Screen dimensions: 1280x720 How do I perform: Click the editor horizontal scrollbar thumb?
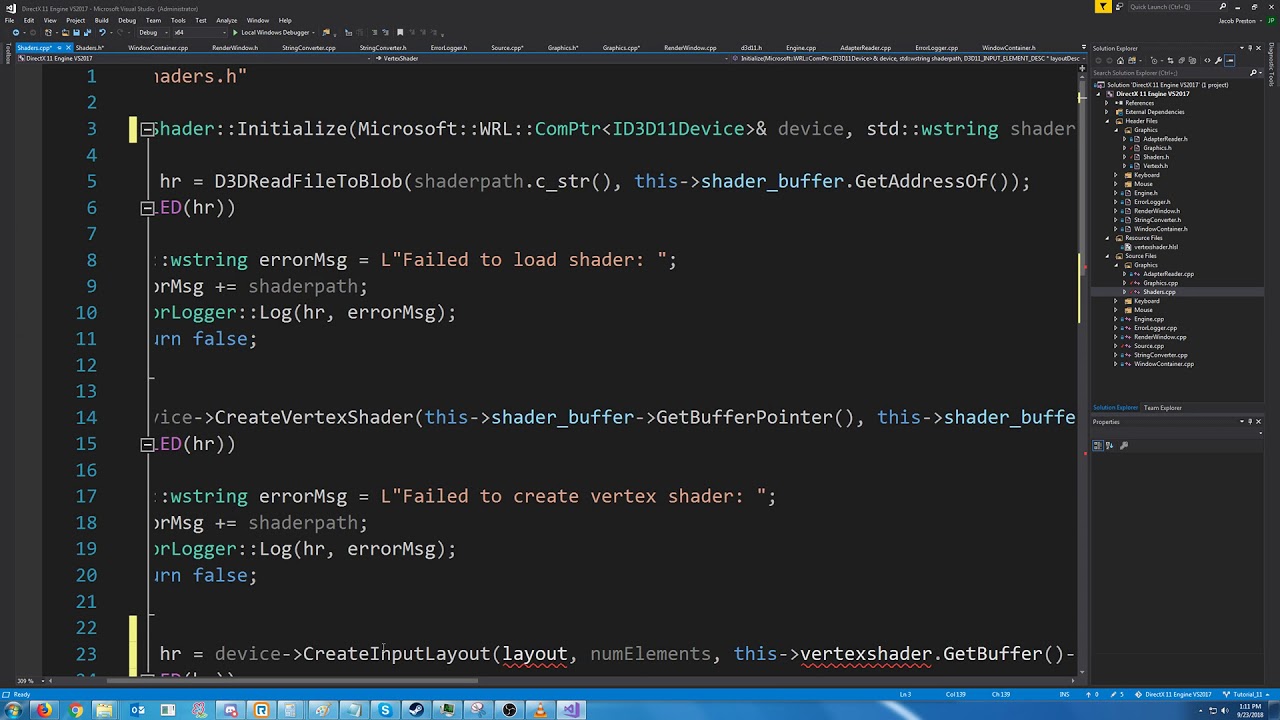pos(292,681)
